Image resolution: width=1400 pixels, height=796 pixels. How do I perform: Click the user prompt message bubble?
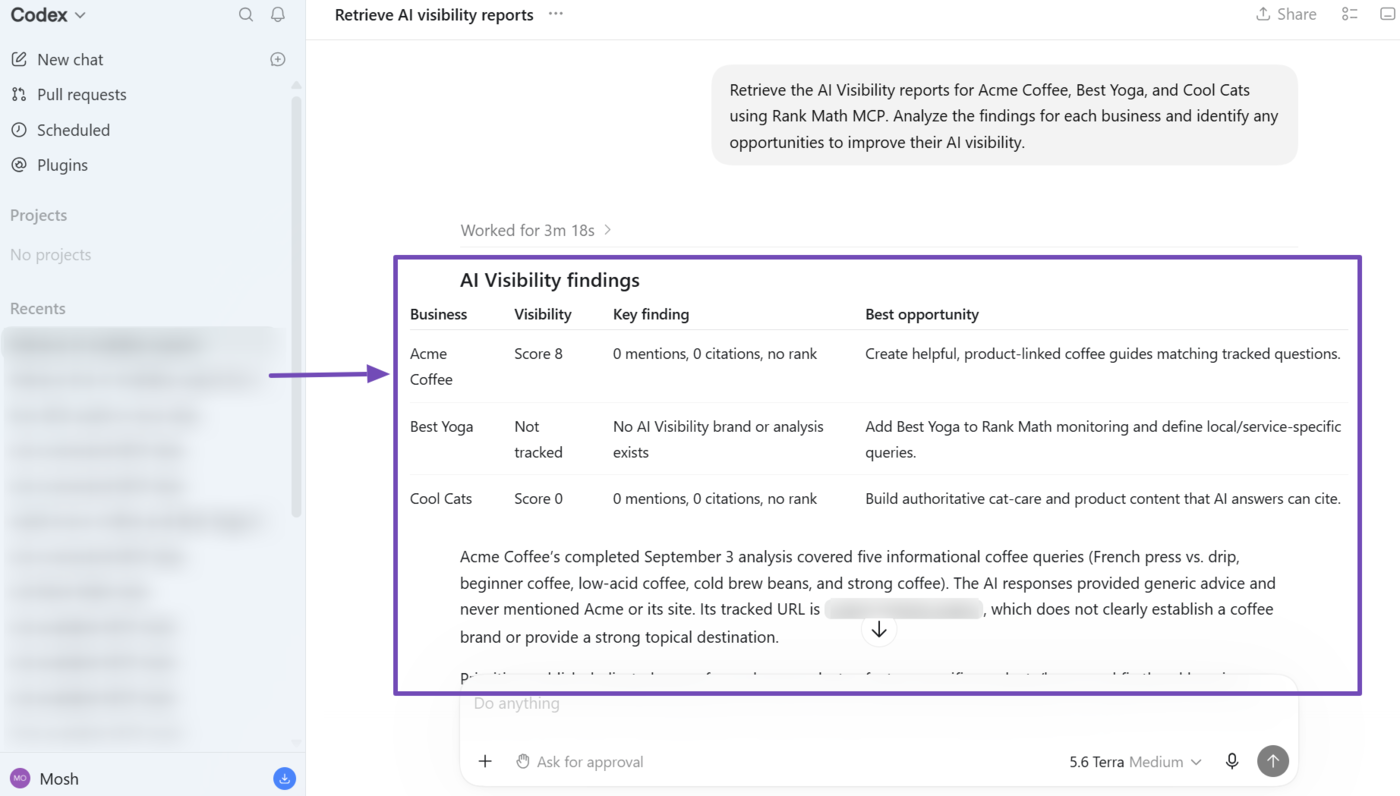point(1004,116)
